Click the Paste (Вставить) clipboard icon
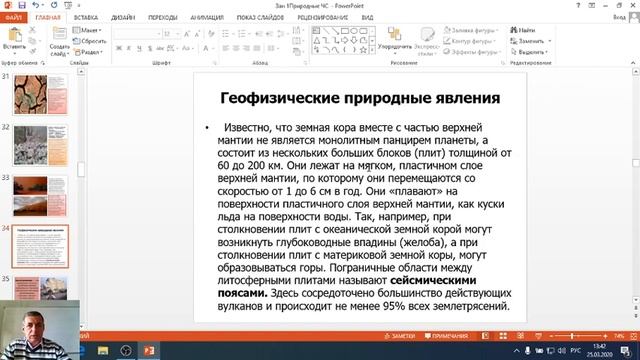640x360 pixels. [x=15, y=35]
